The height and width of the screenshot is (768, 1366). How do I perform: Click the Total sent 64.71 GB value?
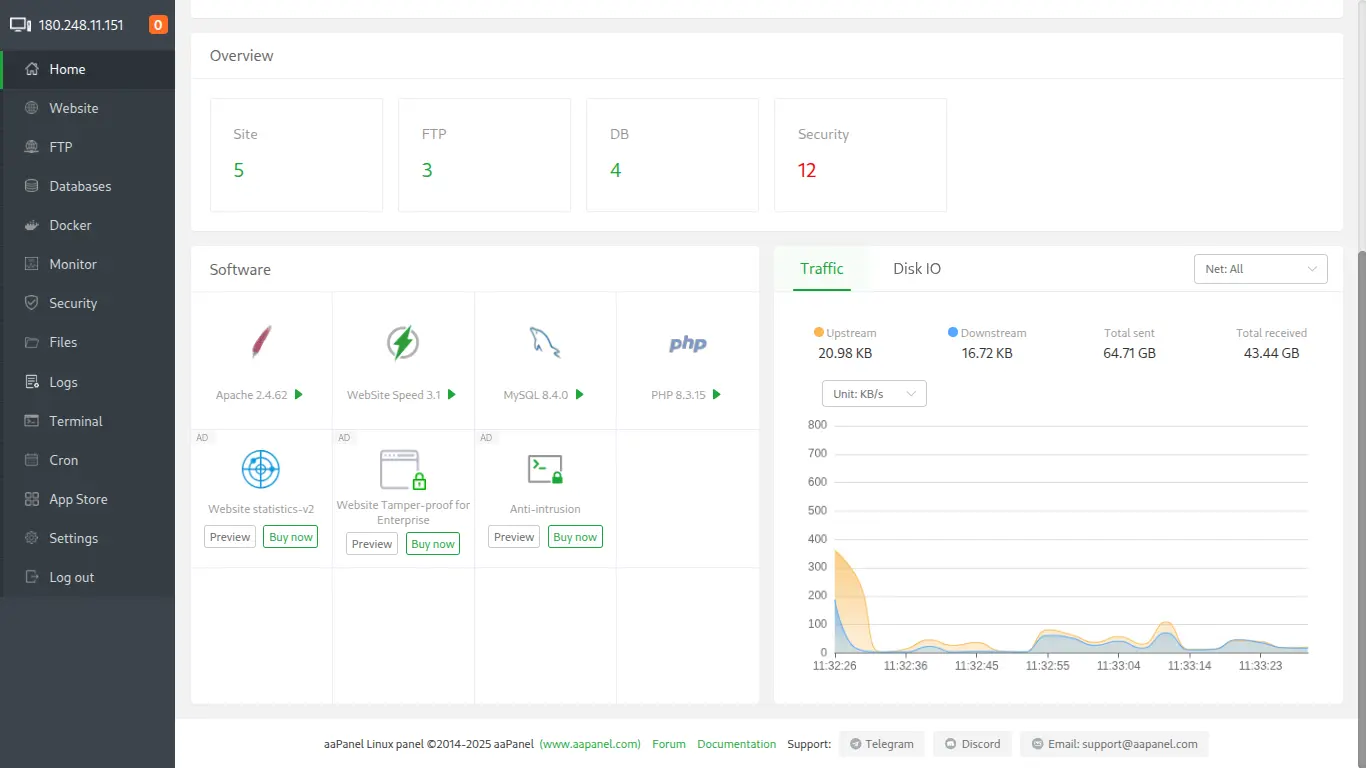pos(1129,353)
